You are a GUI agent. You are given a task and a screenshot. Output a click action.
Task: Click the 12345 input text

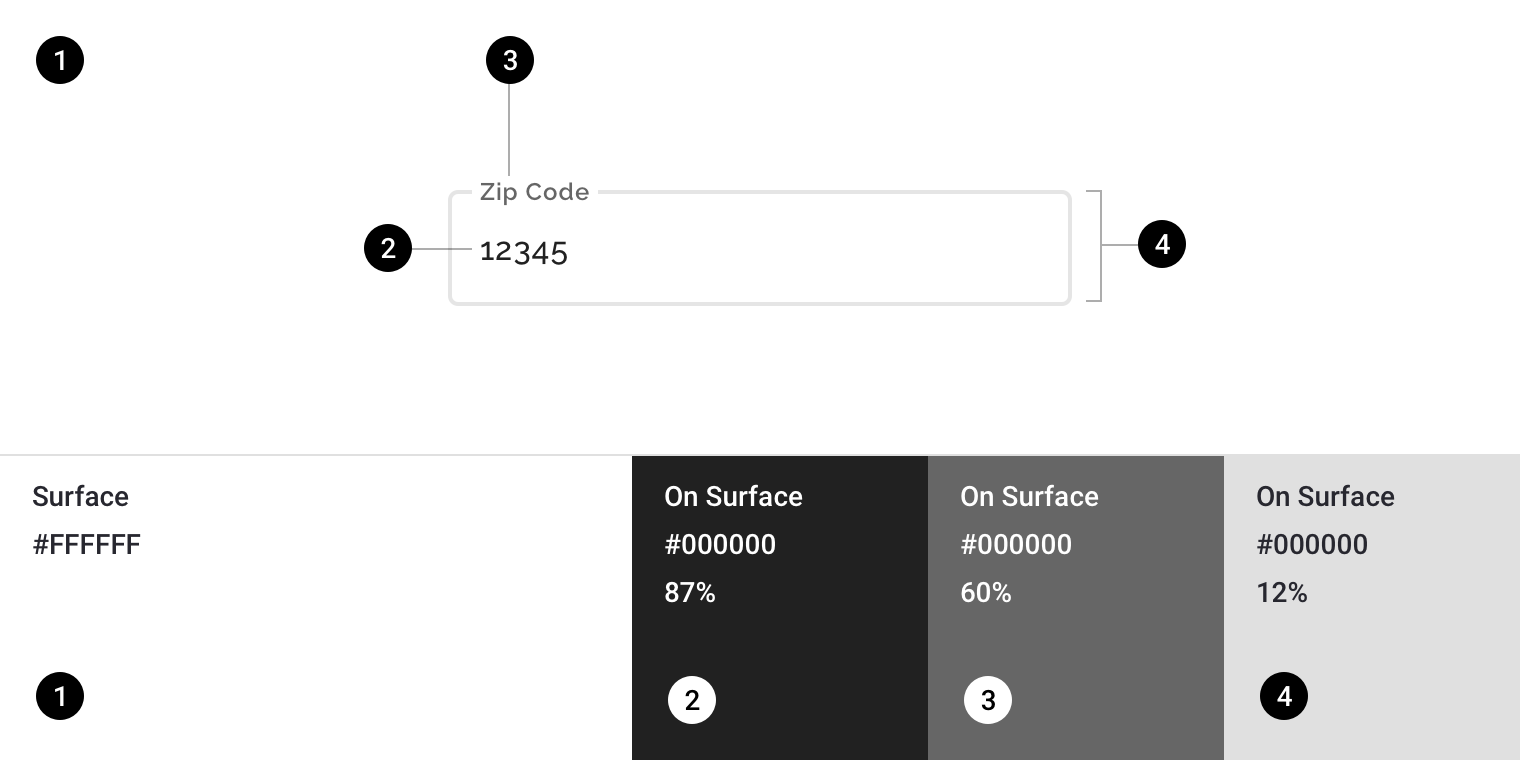coord(523,252)
